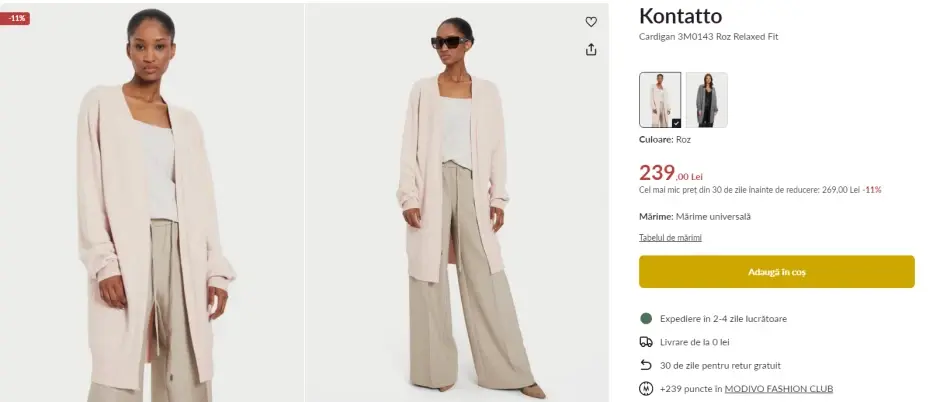The image size is (940, 402).
Task: Add product to wishlist with heart icon
Action: click(x=591, y=22)
